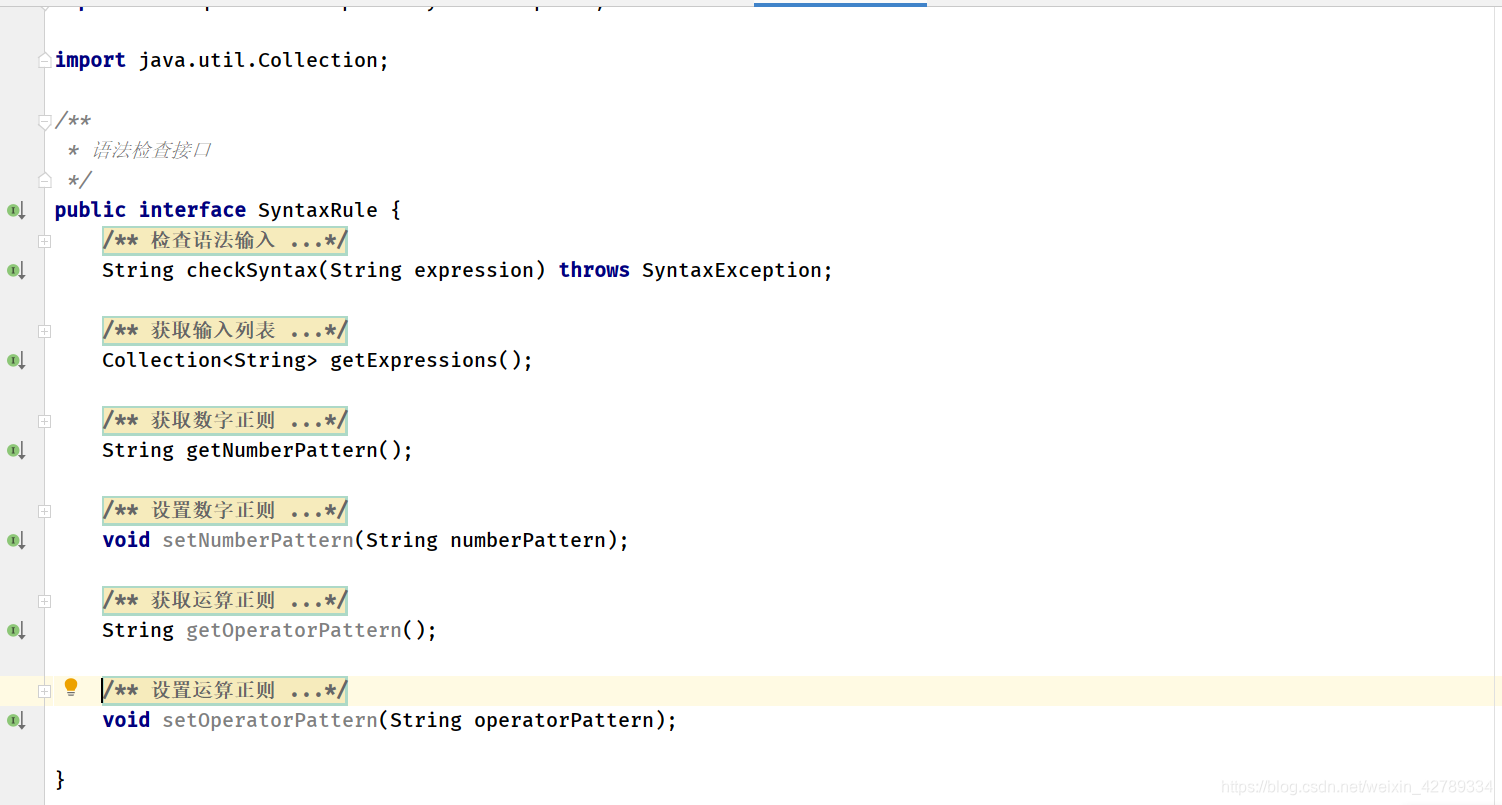Click implementation gutter icon beside getExpressions method
Image resolution: width=1502 pixels, height=805 pixels.
(x=16, y=360)
